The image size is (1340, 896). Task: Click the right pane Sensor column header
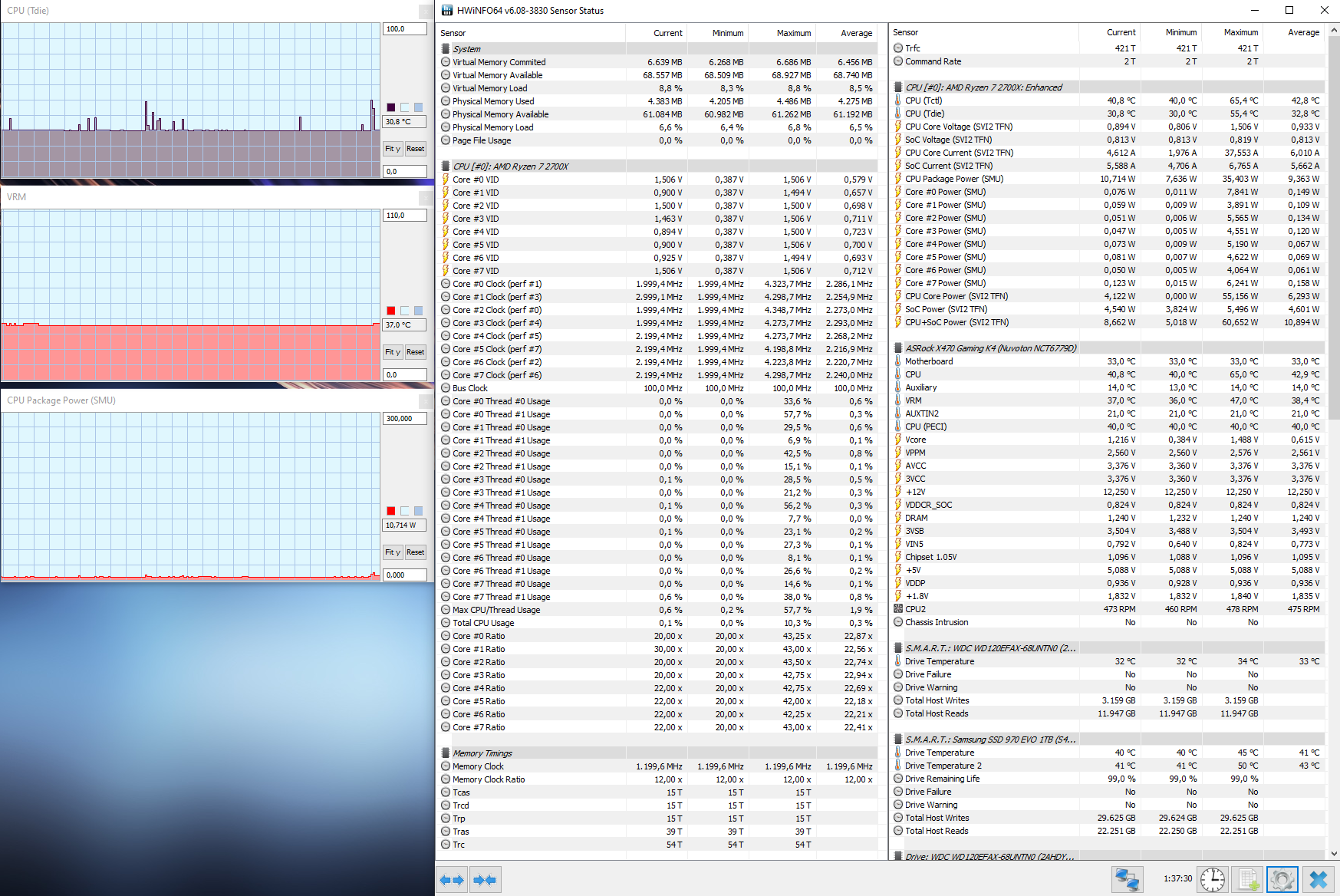click(x=984, y=32)
